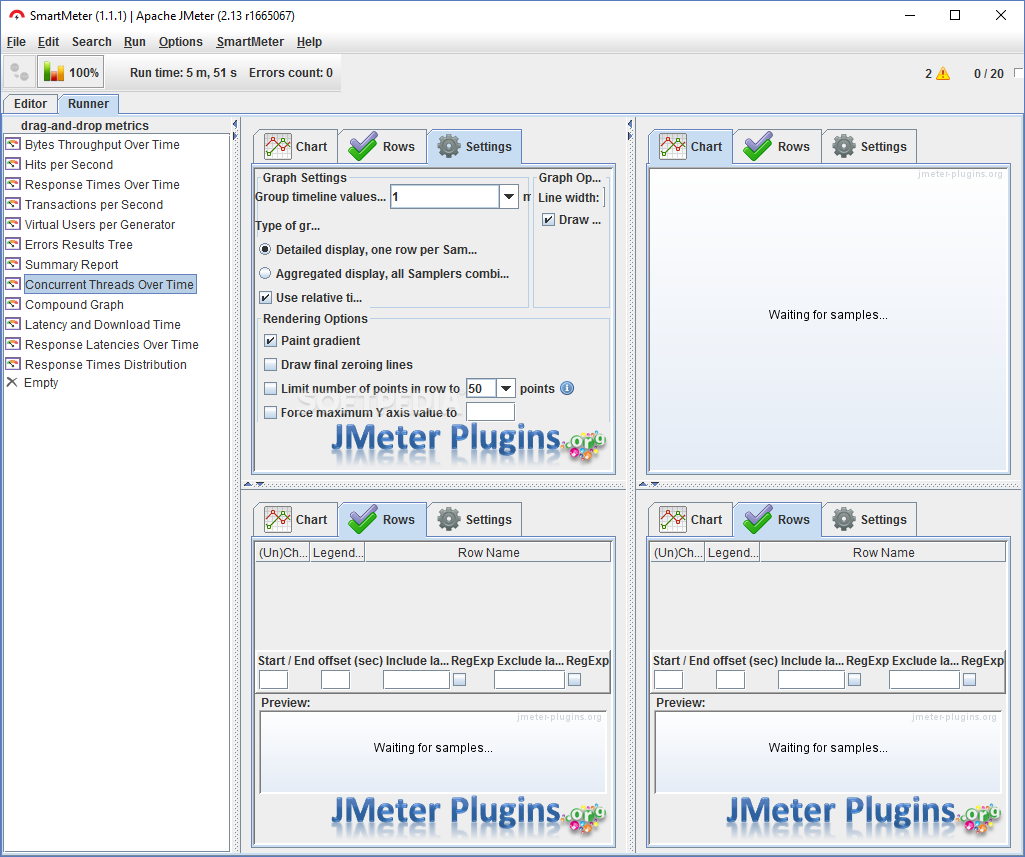The height and width of the screenshot is (857, 1025).
Task: Open Chart tab in bottom-left panel
Action: (296, 520)
